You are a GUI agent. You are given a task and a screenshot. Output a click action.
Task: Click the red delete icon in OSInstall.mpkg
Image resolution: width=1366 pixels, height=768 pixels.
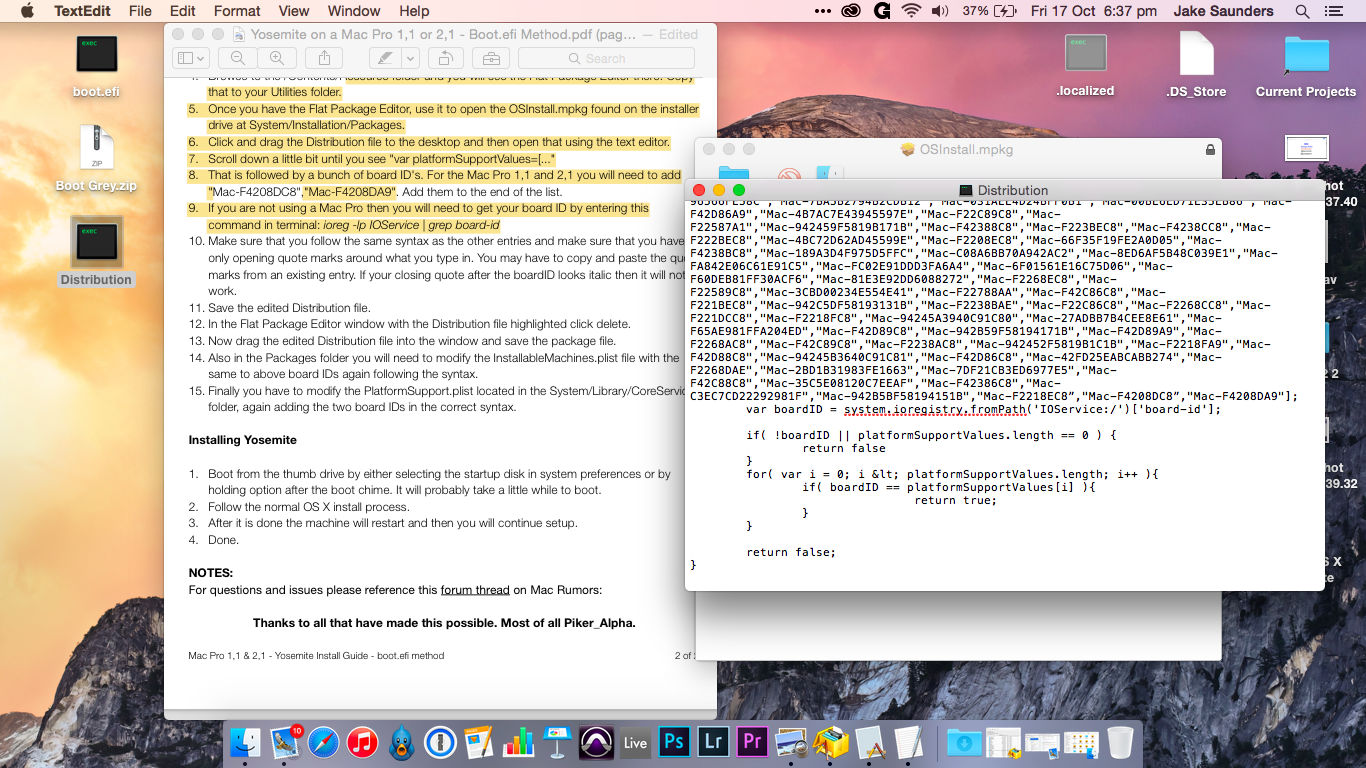point(789,175)
